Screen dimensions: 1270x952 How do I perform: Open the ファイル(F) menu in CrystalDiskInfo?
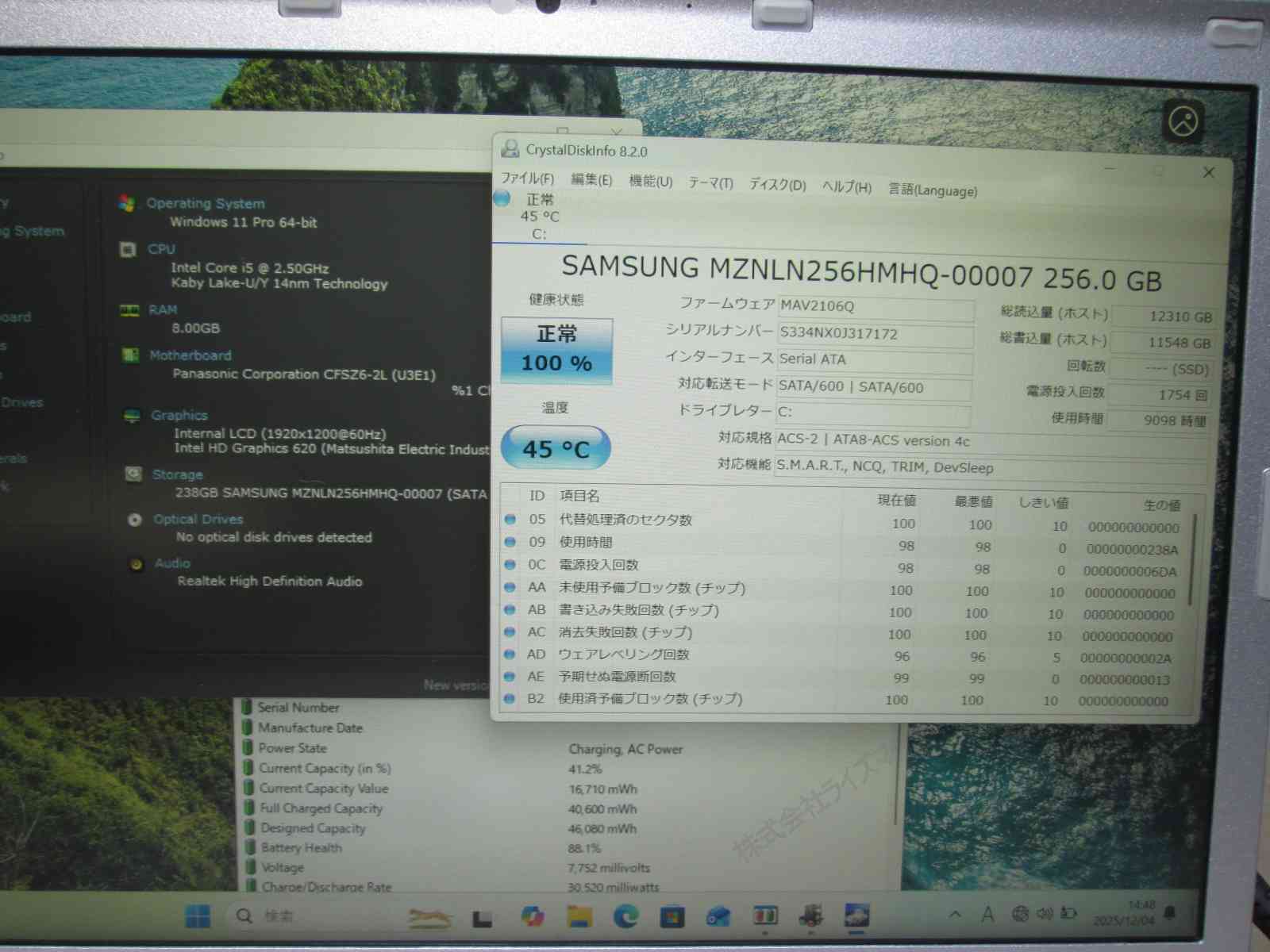(527, 178)
